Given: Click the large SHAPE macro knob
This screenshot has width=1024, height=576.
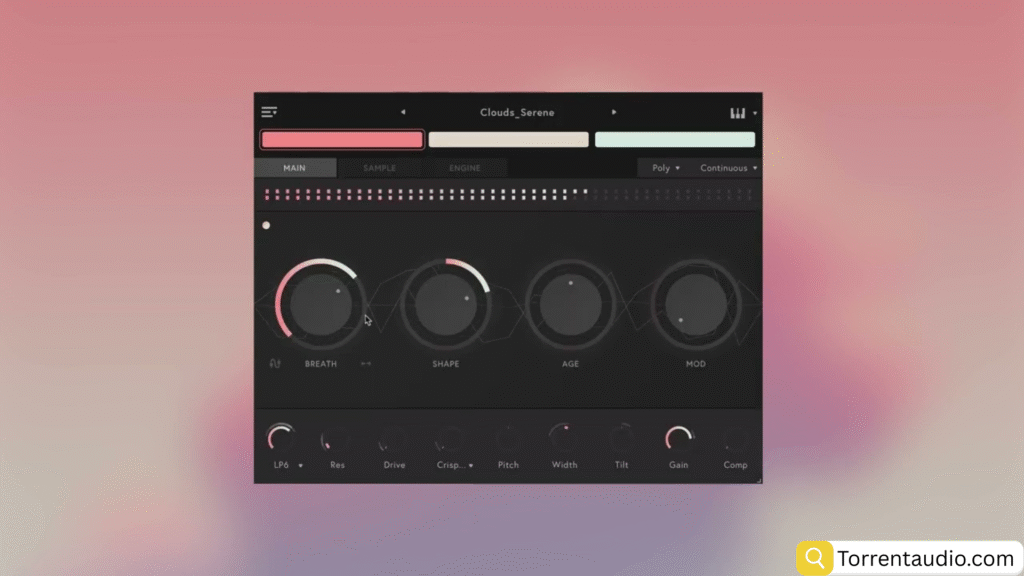Looking at the screenshot, I should (x=446, y=304).
